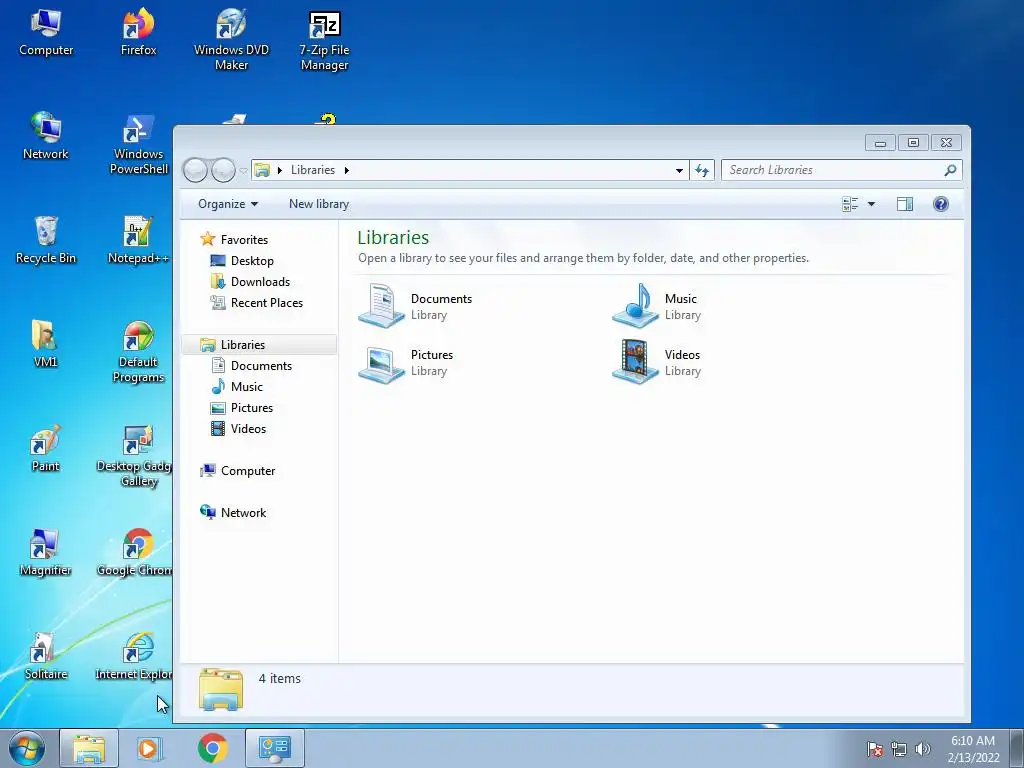Select the 7-Zip File Manager shortcut
The image size is (1024, 768).
coord(325,39)
